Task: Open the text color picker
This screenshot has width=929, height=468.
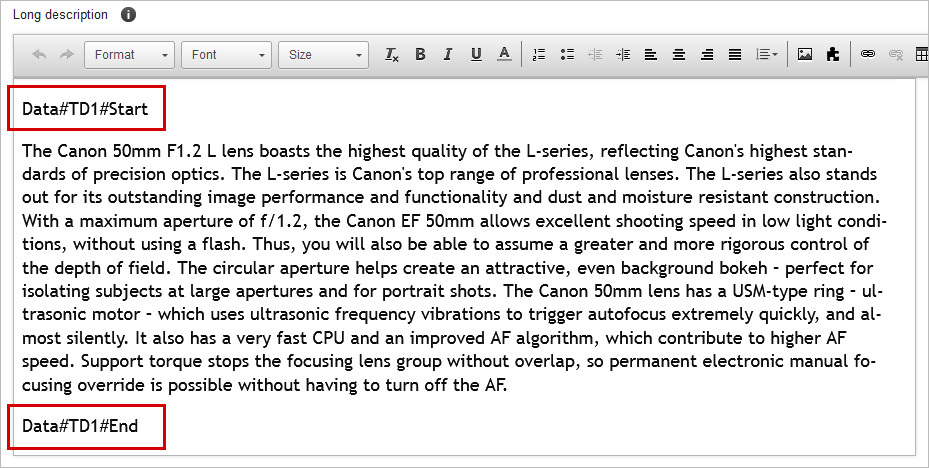Action: click(504, 55)
